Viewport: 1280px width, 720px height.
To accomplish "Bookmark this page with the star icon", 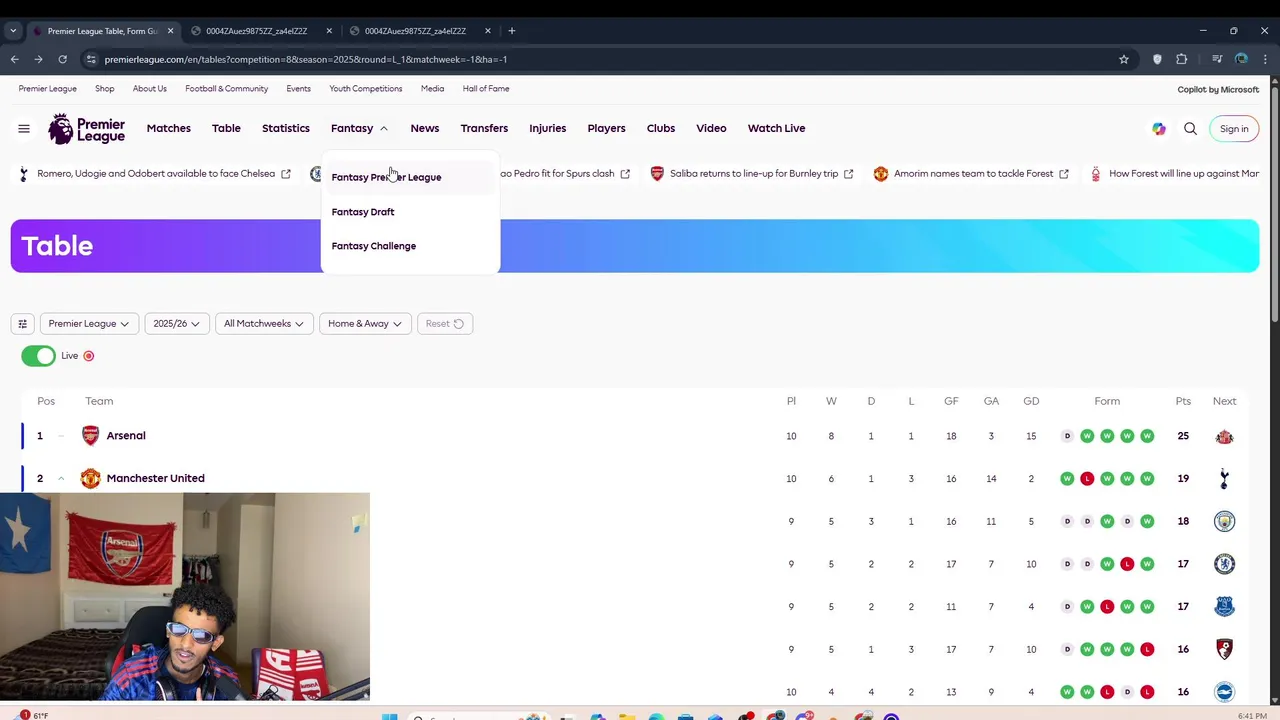I will [1124, 59].
